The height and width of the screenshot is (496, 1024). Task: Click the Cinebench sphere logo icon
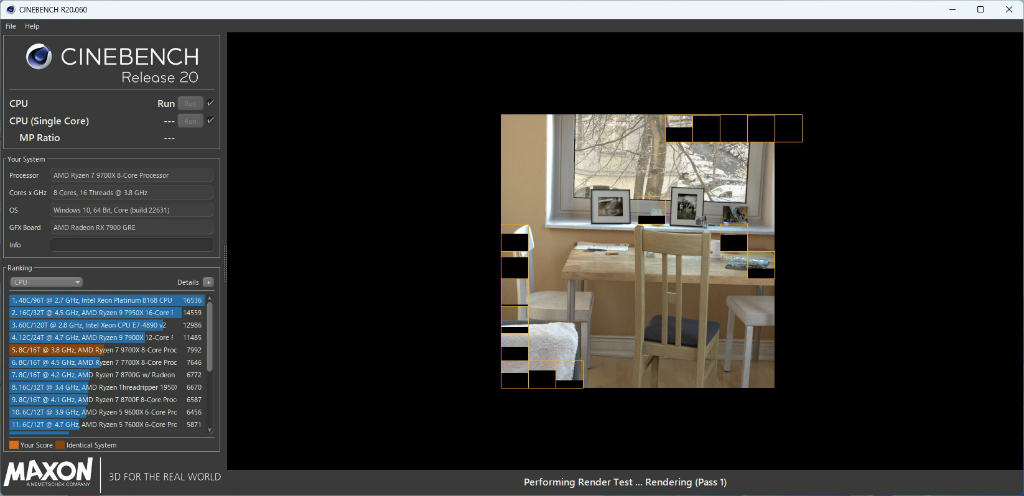(x=39, y=57)
